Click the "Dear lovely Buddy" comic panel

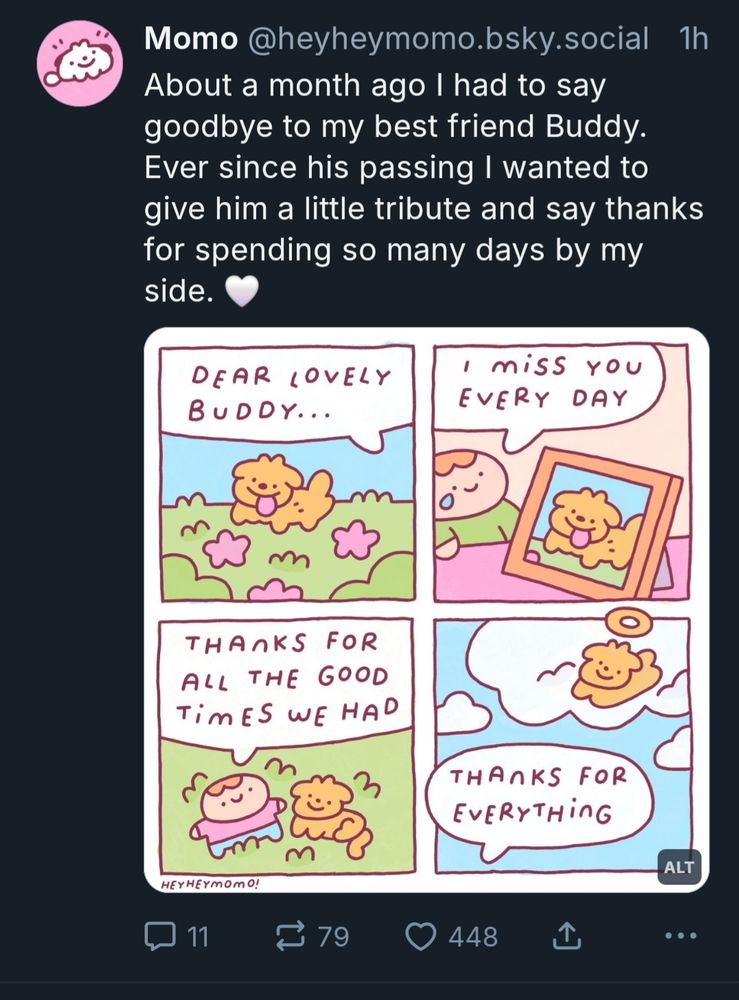point(288,472)
